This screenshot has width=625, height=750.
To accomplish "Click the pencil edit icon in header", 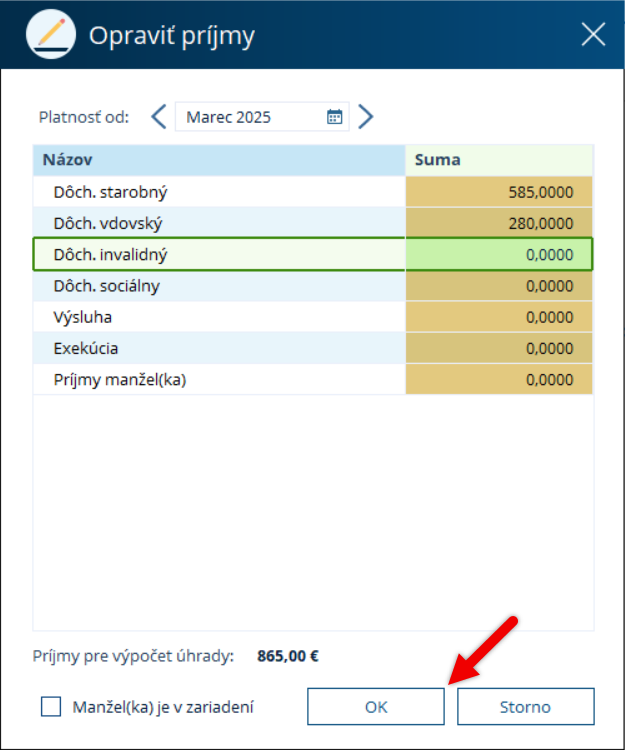I will point(51,34).
